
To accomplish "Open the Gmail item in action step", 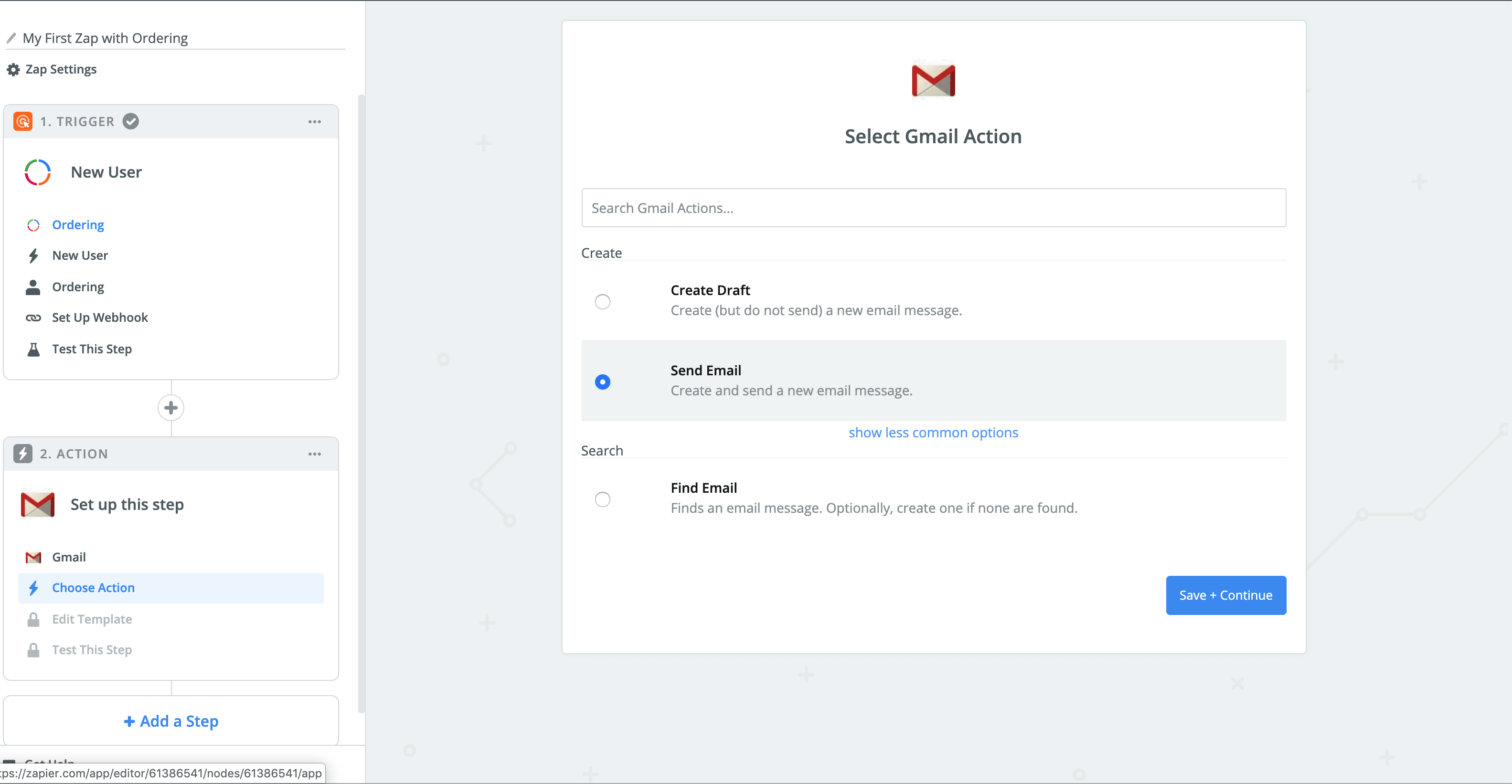I will 69,557.
